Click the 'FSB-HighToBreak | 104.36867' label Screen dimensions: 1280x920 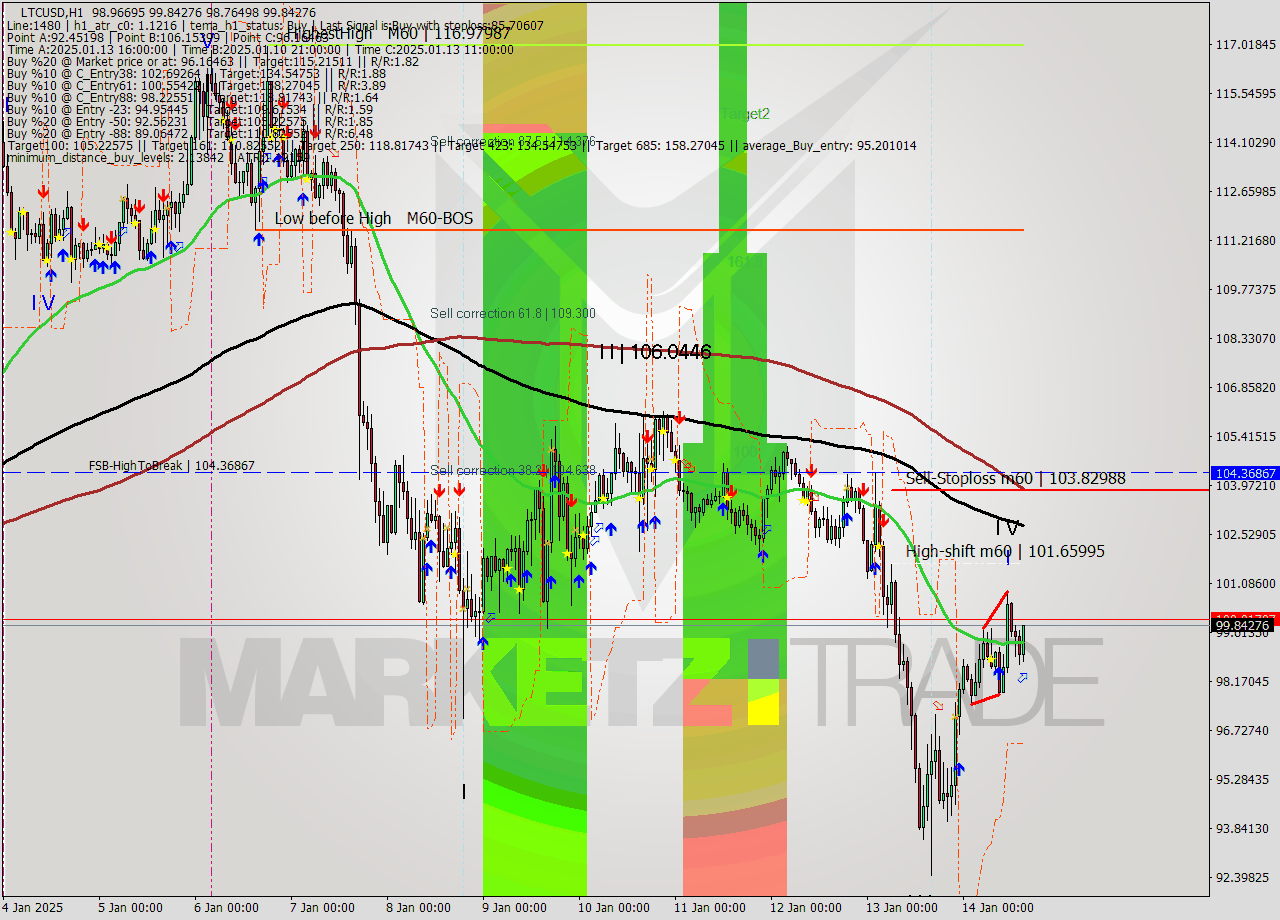pos(171,465)
